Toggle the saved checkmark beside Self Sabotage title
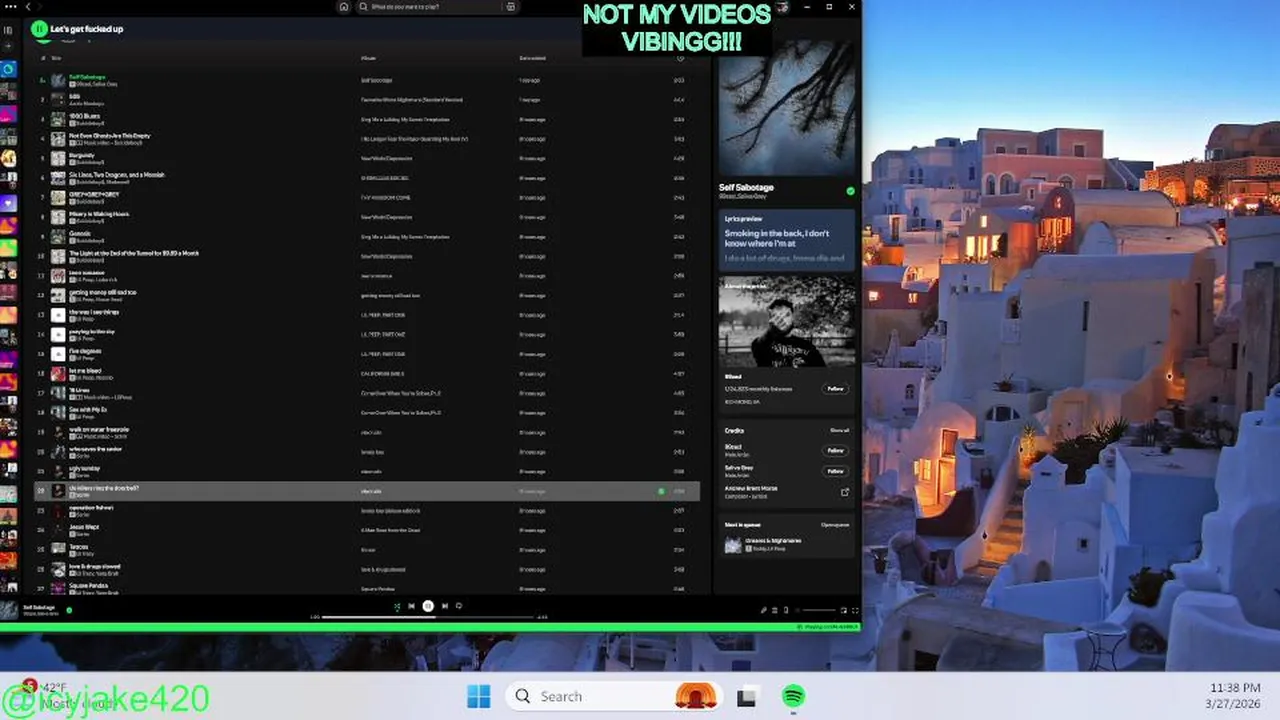Image resolution: width=1280 pixels, height=720 pixels. coord(851,191)
